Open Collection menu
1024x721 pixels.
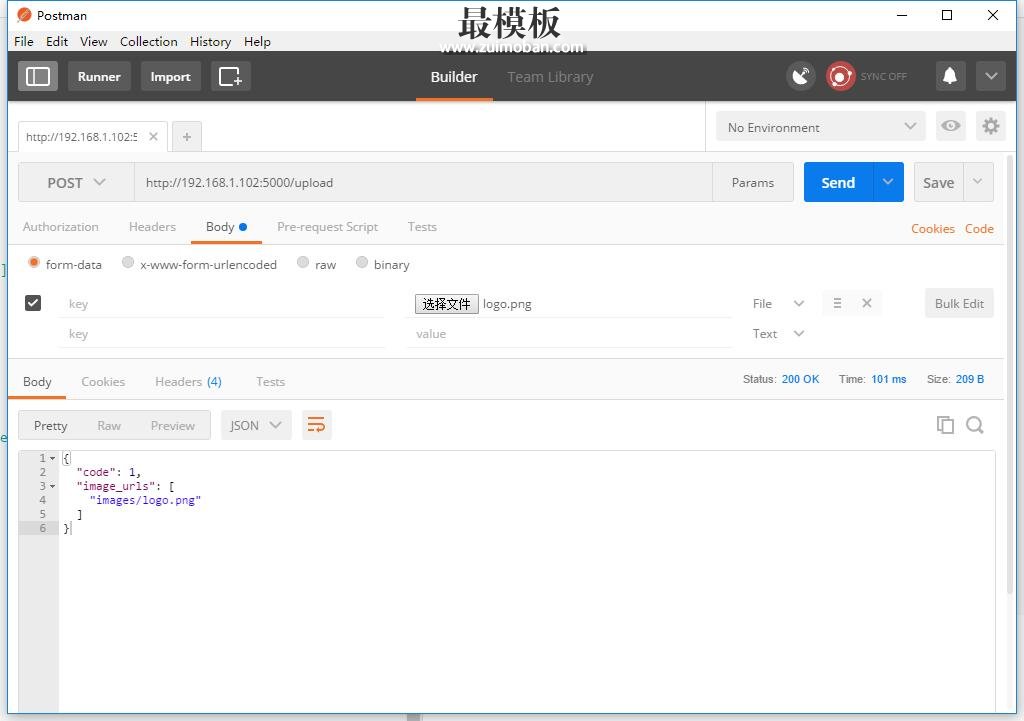[149, 41]
